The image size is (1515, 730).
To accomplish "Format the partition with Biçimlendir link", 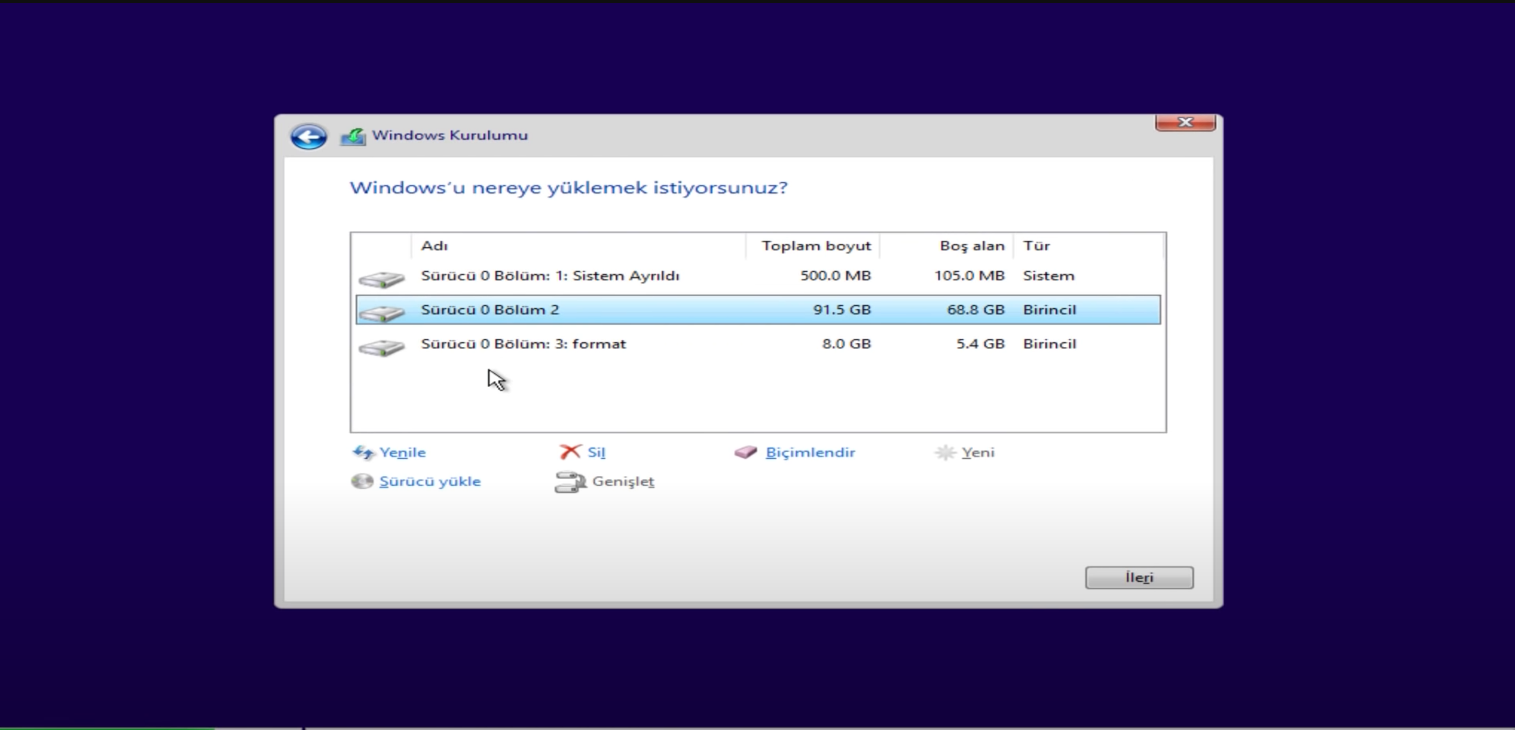I will click(810, 453).
